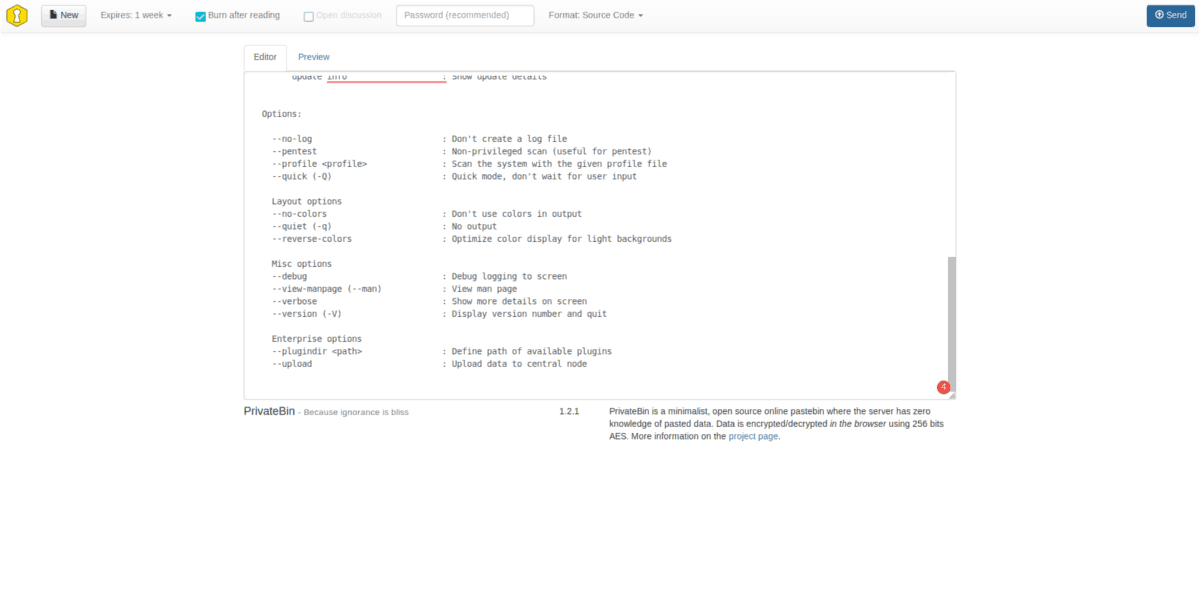
Task: Switch to the Preview tab
Action: click(x=313, y=57)
